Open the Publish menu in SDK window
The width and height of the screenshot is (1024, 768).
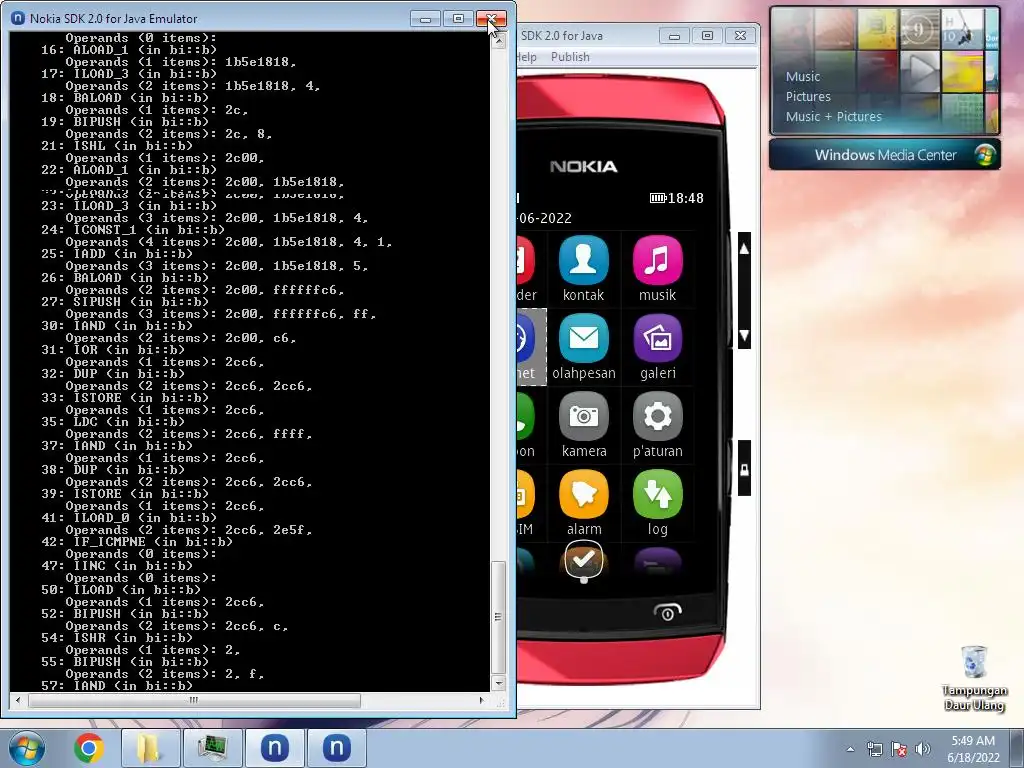[x=569, y=57]
